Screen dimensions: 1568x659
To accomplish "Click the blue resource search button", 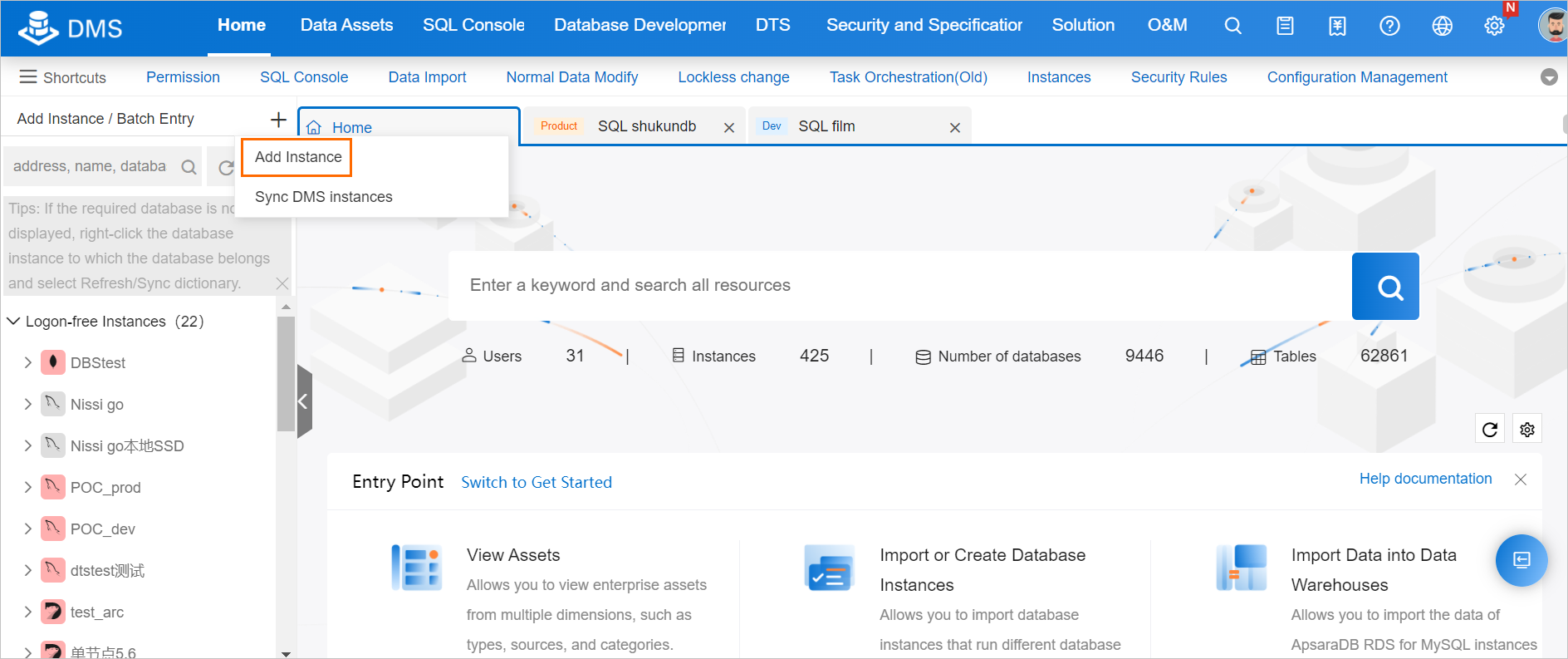I will (1384, 287).
